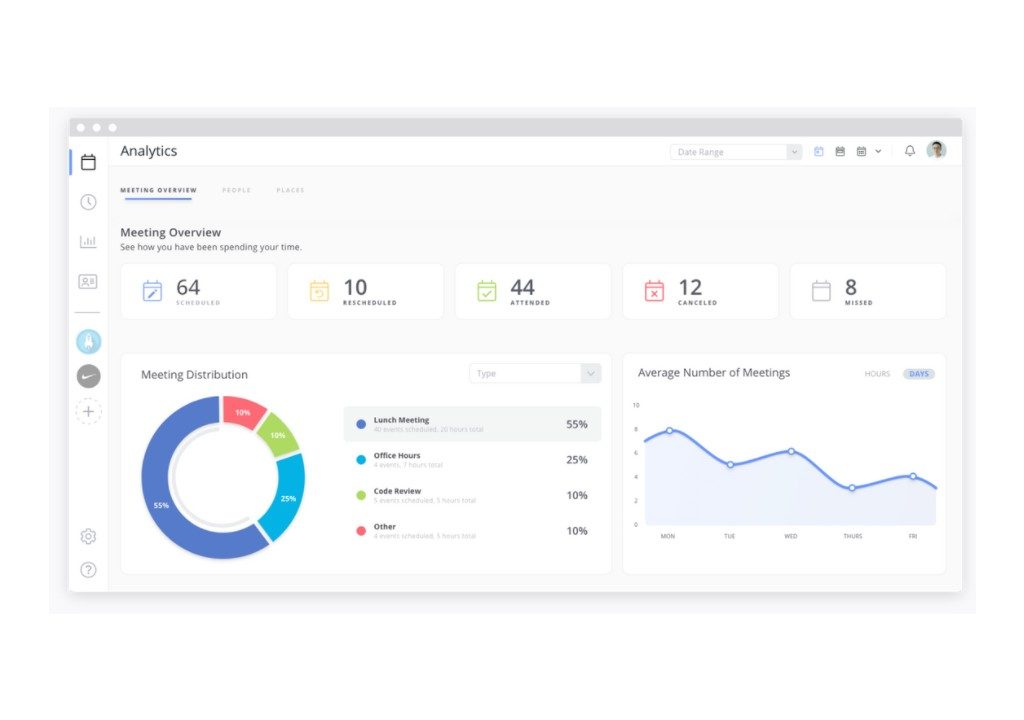The image size is (1024, 720).
Task: Switch to the Nike workspace avatar
Action: tap(88, 377)
